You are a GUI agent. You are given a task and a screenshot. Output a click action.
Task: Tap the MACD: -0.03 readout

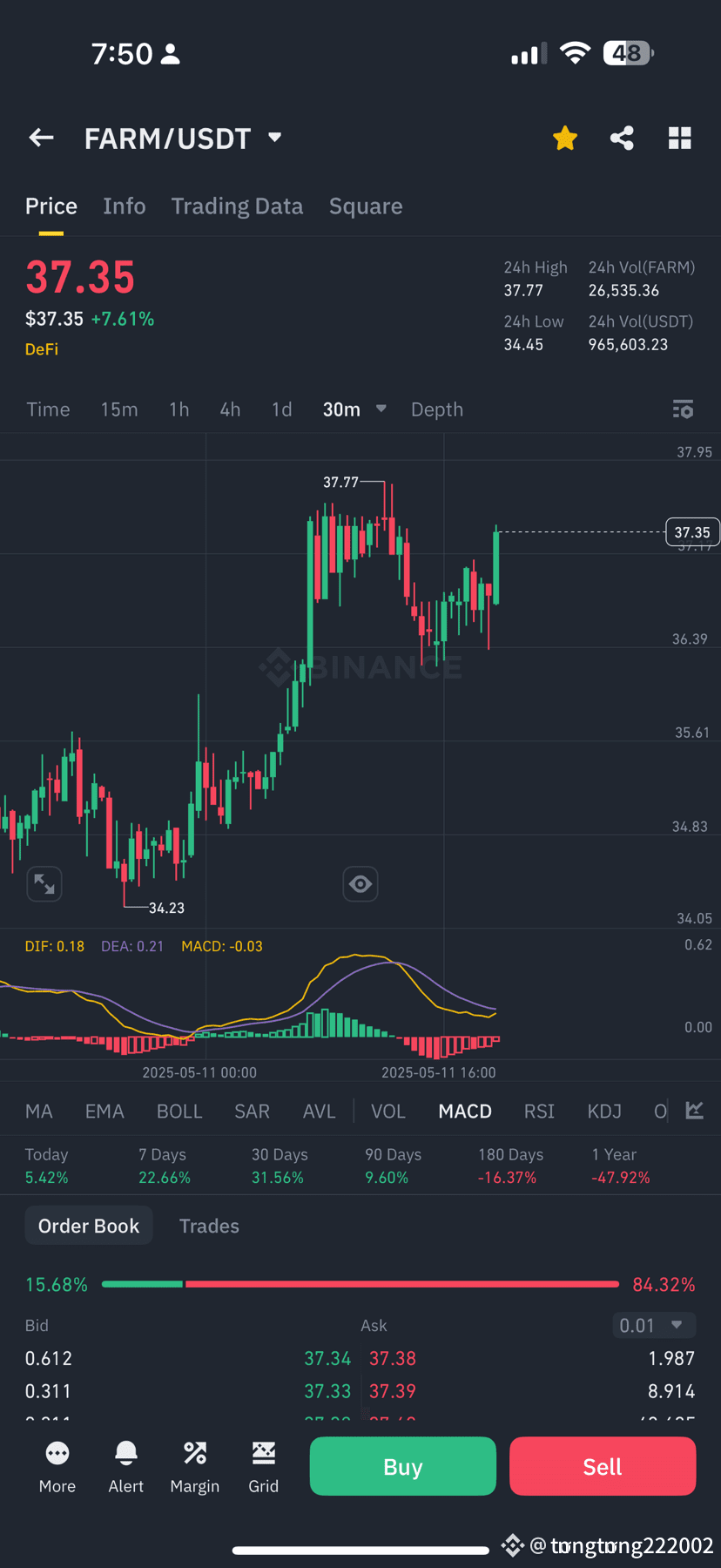pos(222,946)
